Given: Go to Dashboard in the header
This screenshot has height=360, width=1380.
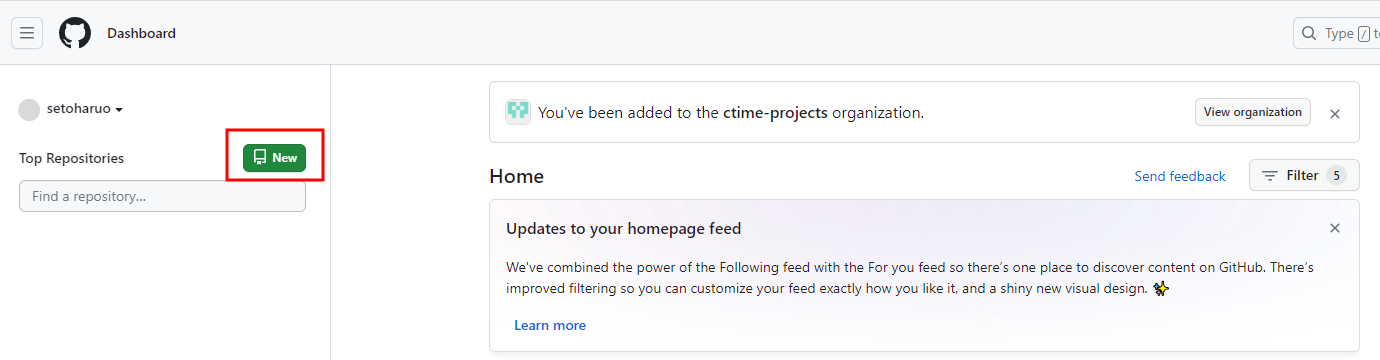Looking at the screenshot, I should point(142,33).
